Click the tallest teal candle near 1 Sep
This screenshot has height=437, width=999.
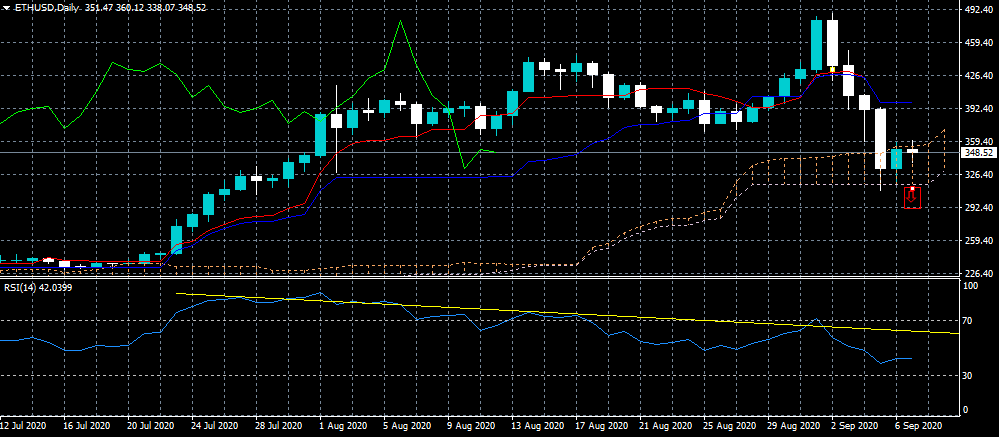pos(816,45)
